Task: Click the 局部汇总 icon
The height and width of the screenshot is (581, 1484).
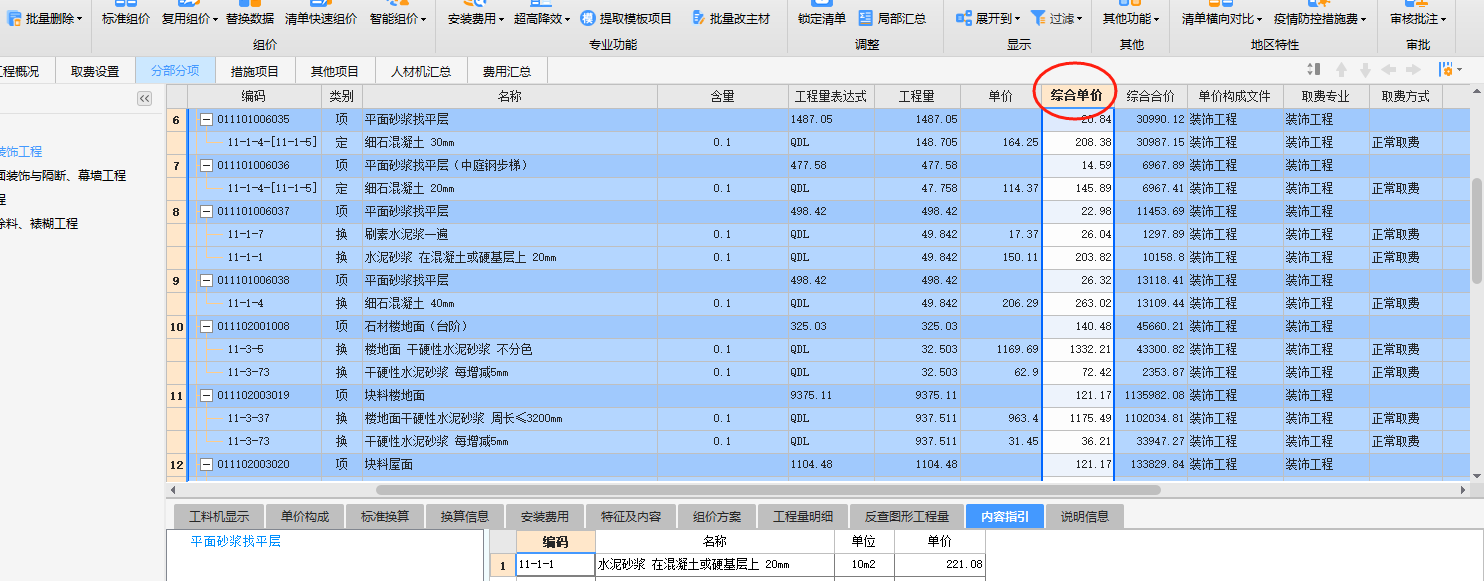Action: [x=865, y=19]
